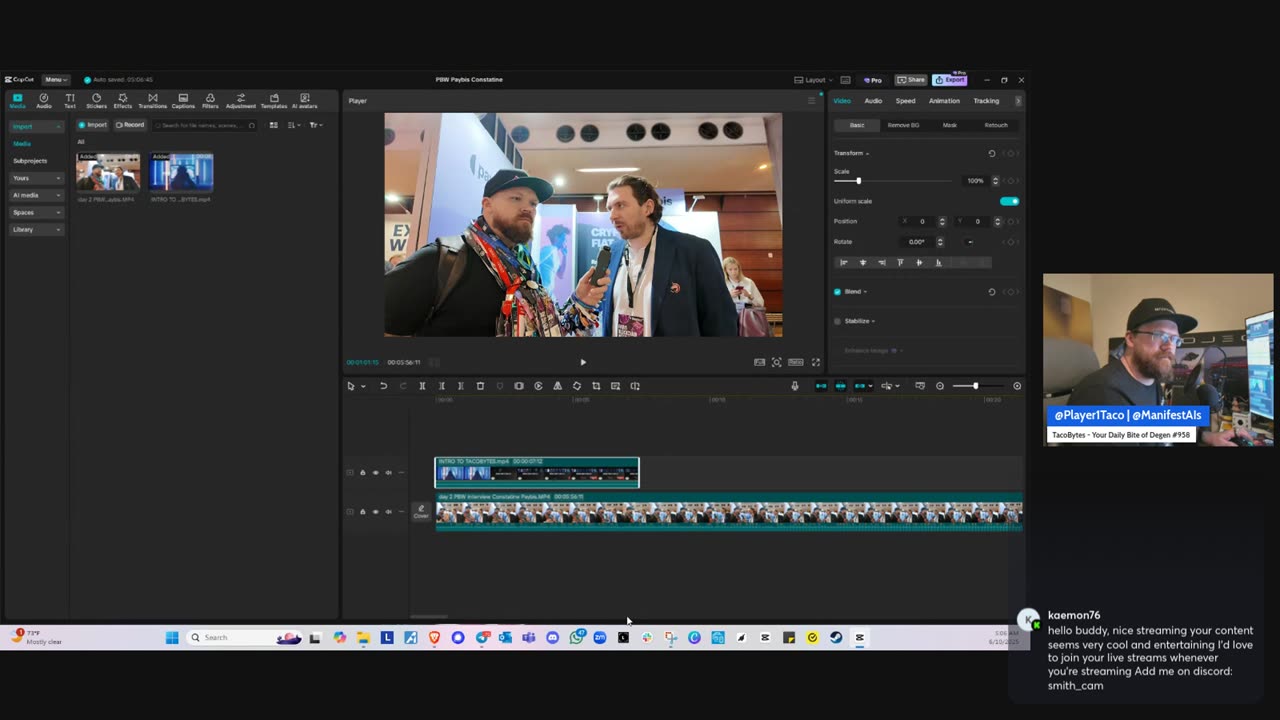The width and height of the screenshot is (1280, 720).
Task: Open the Adjustment panel
Action: [x=240, y=100]
